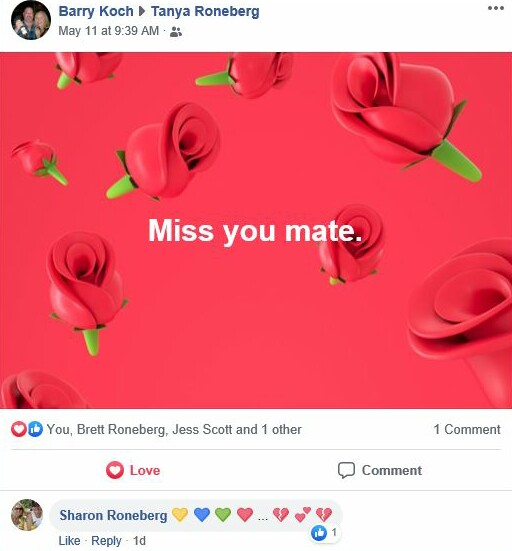
Task: Click the love reaction heart icon in summary
Action: [19, 429]
